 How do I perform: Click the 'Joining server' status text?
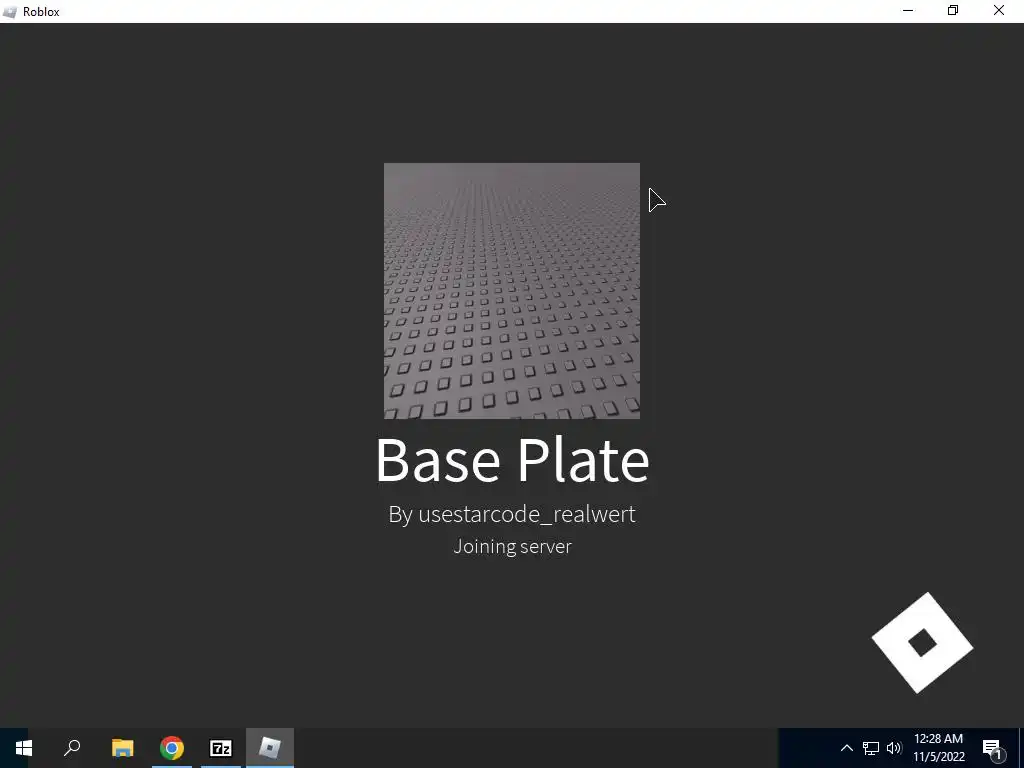(x=512, y=546)
